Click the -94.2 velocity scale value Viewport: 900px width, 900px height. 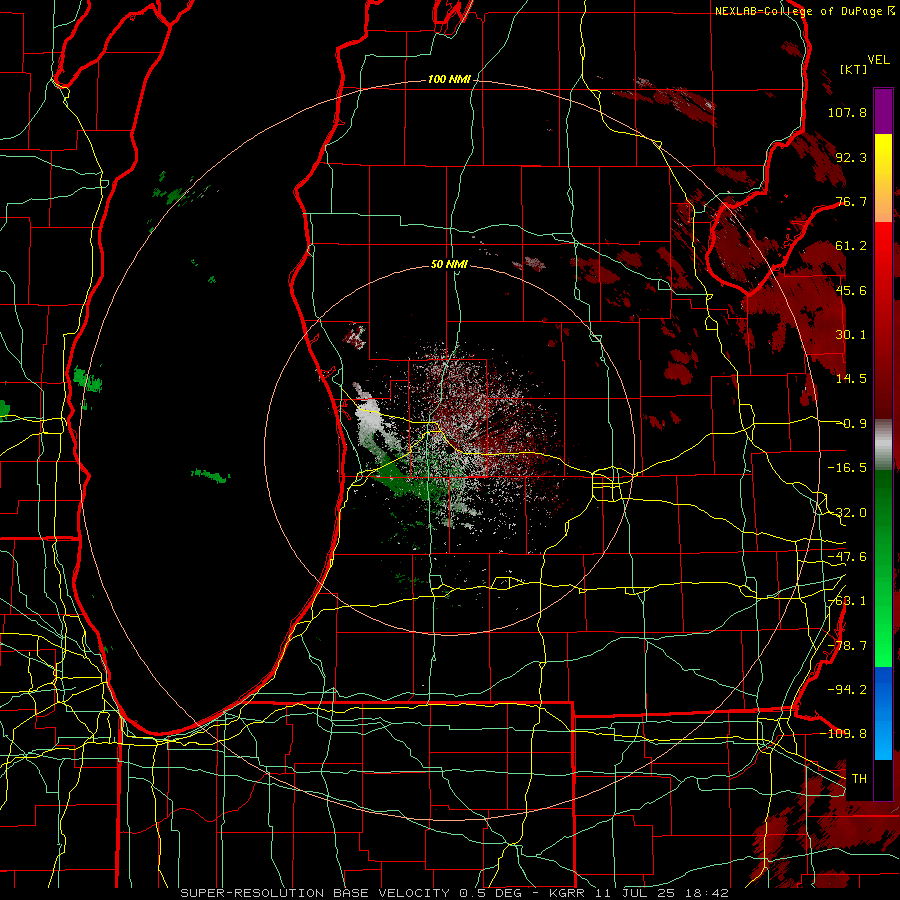(x=847, y=689)
